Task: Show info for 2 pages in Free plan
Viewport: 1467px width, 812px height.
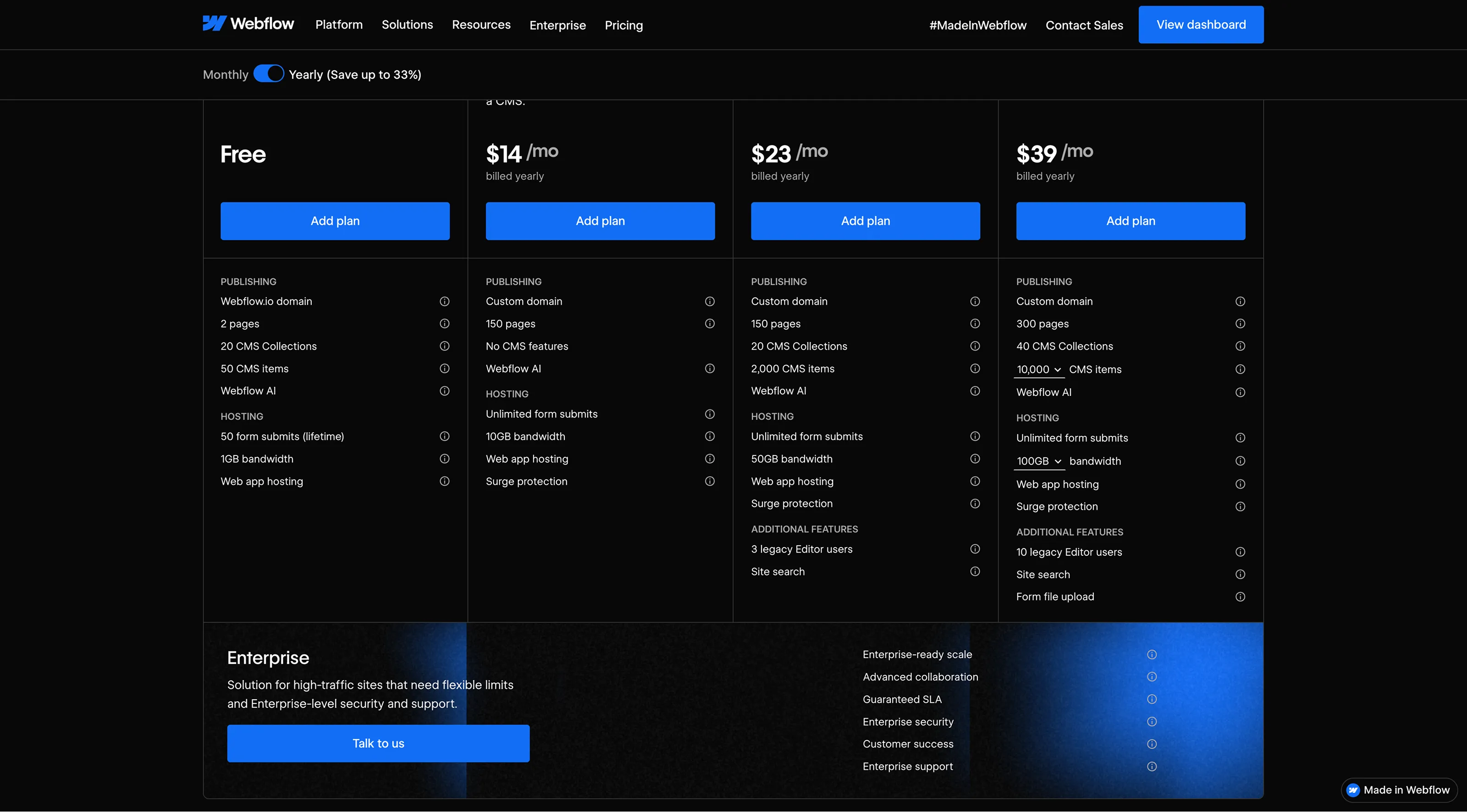Action: pyautogui.click(x=445, y=324)
